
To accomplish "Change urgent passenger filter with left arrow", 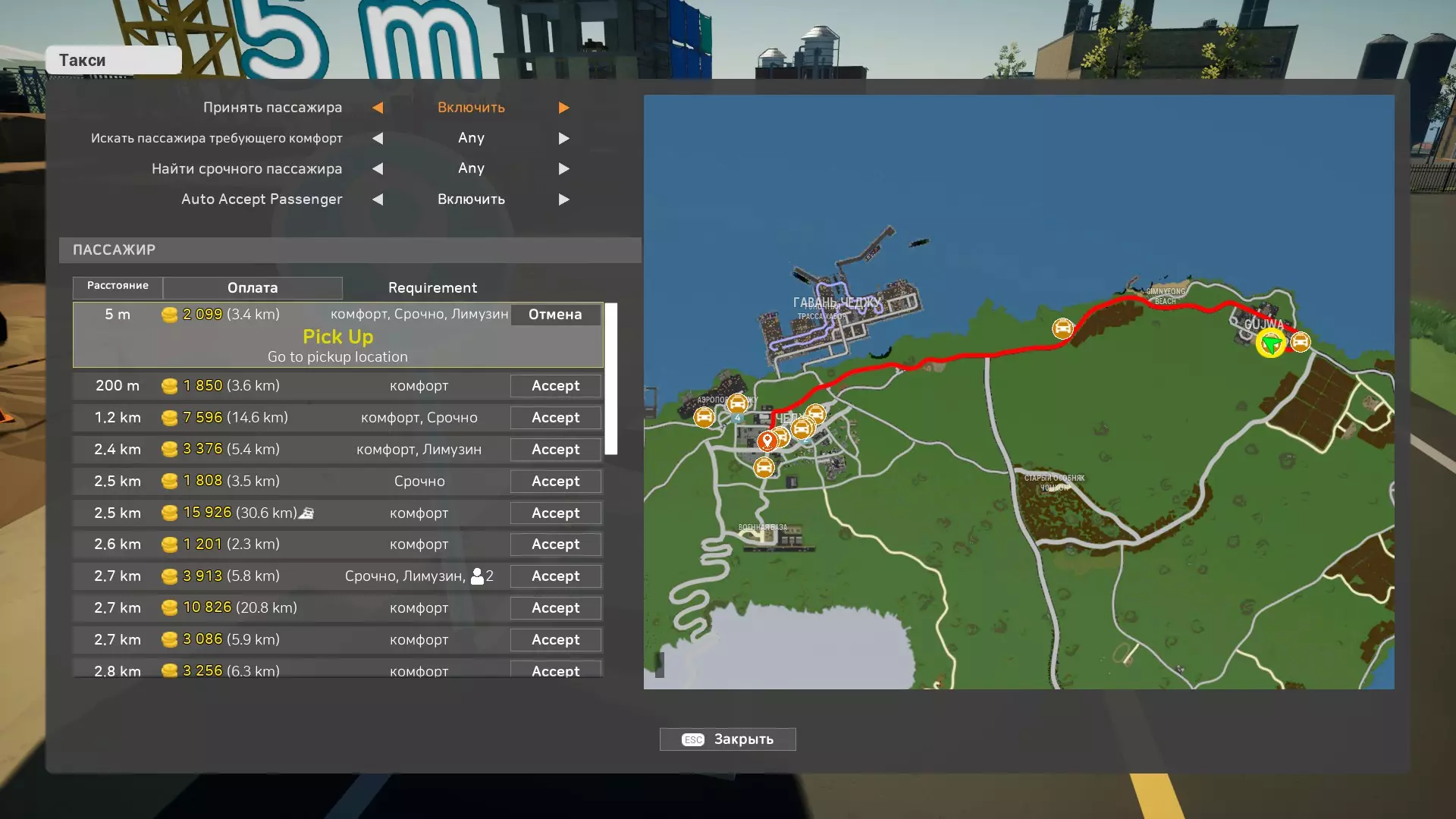I will pos(378,168).
